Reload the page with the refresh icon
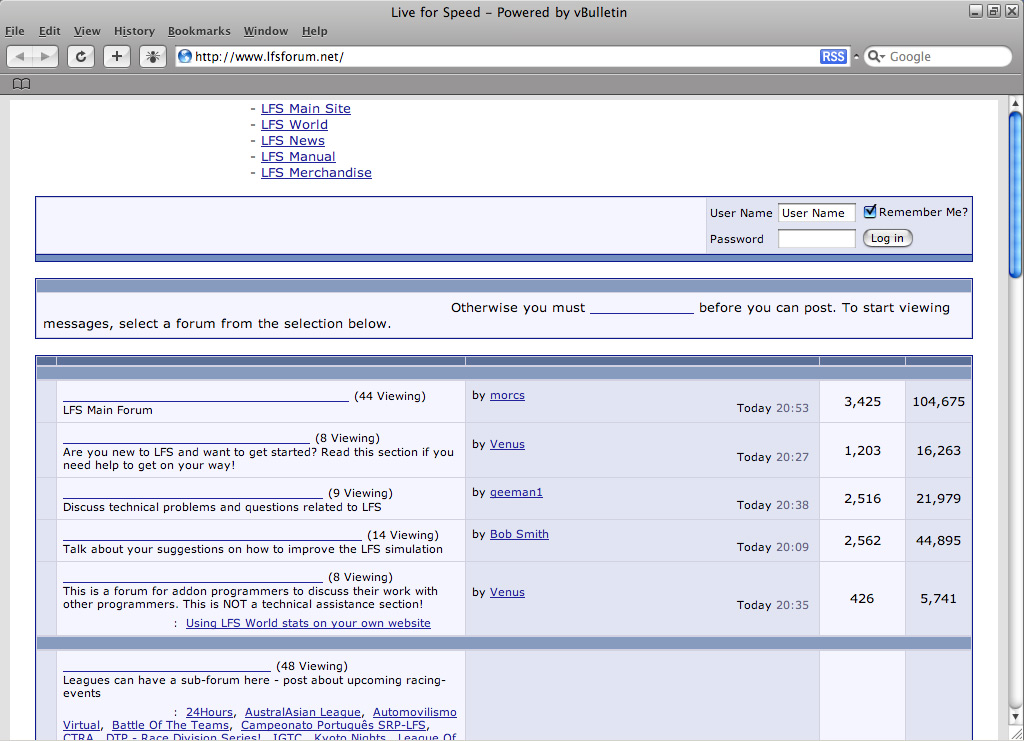 tap(81, 57)
